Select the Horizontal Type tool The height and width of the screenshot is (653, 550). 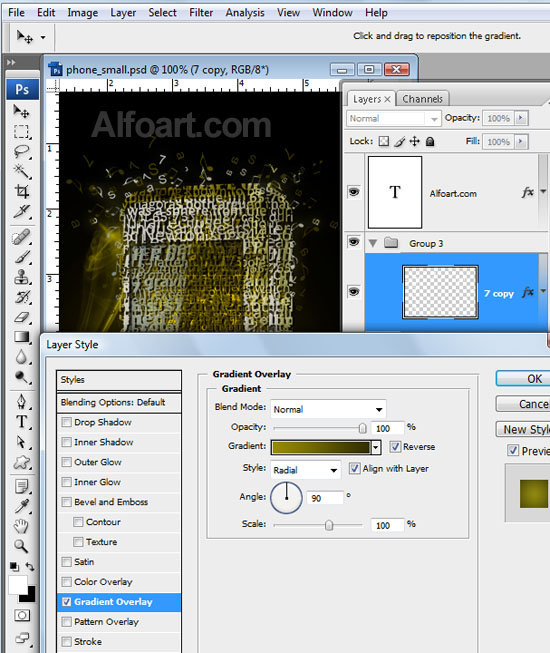tap(21, 422)
